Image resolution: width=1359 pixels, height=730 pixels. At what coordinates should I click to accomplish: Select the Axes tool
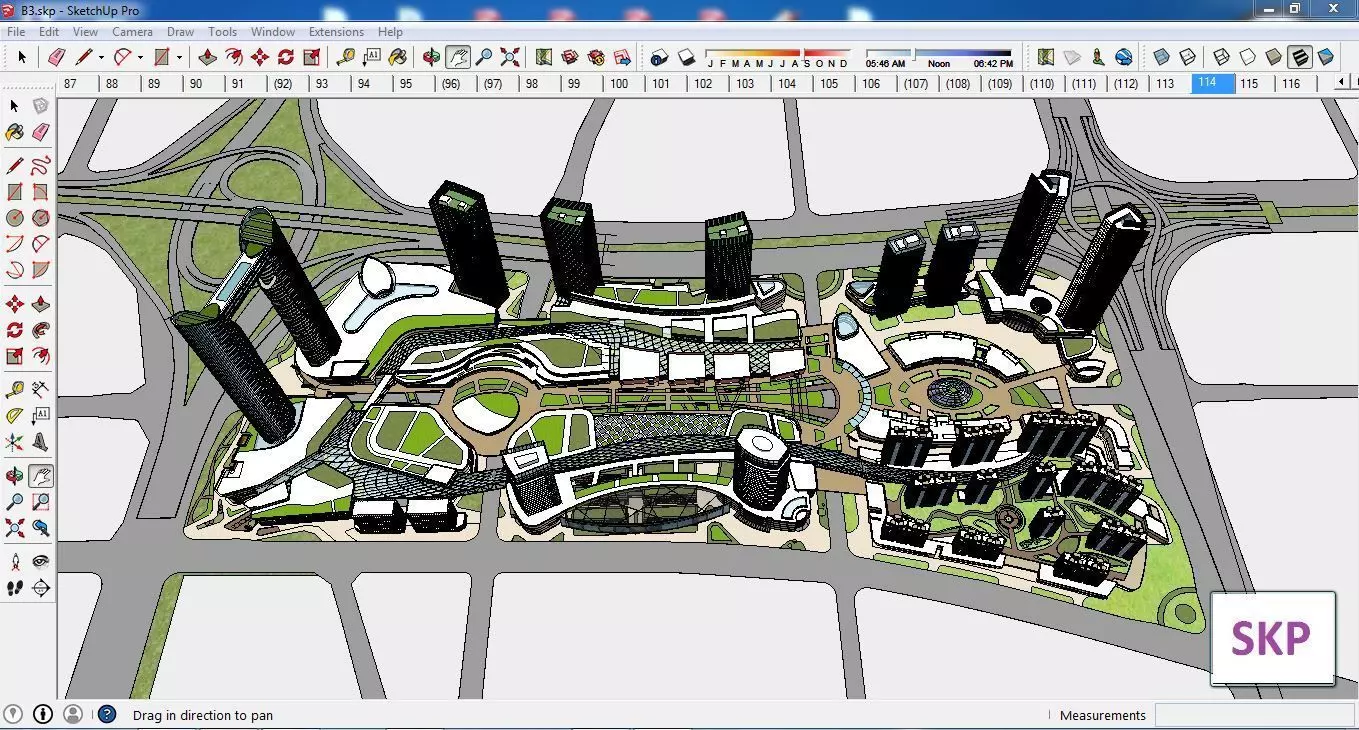pyautogui.click(x=14, y=441)
